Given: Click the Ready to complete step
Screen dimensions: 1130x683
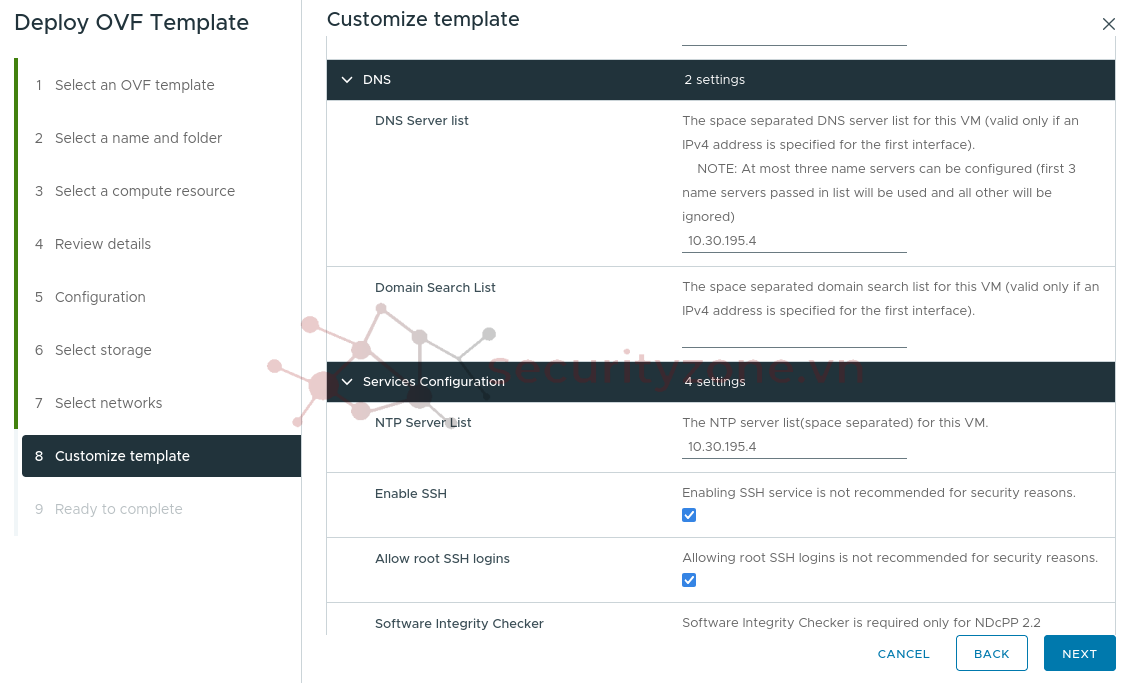Looking at the screenshot, I should (x=118, y=509).
